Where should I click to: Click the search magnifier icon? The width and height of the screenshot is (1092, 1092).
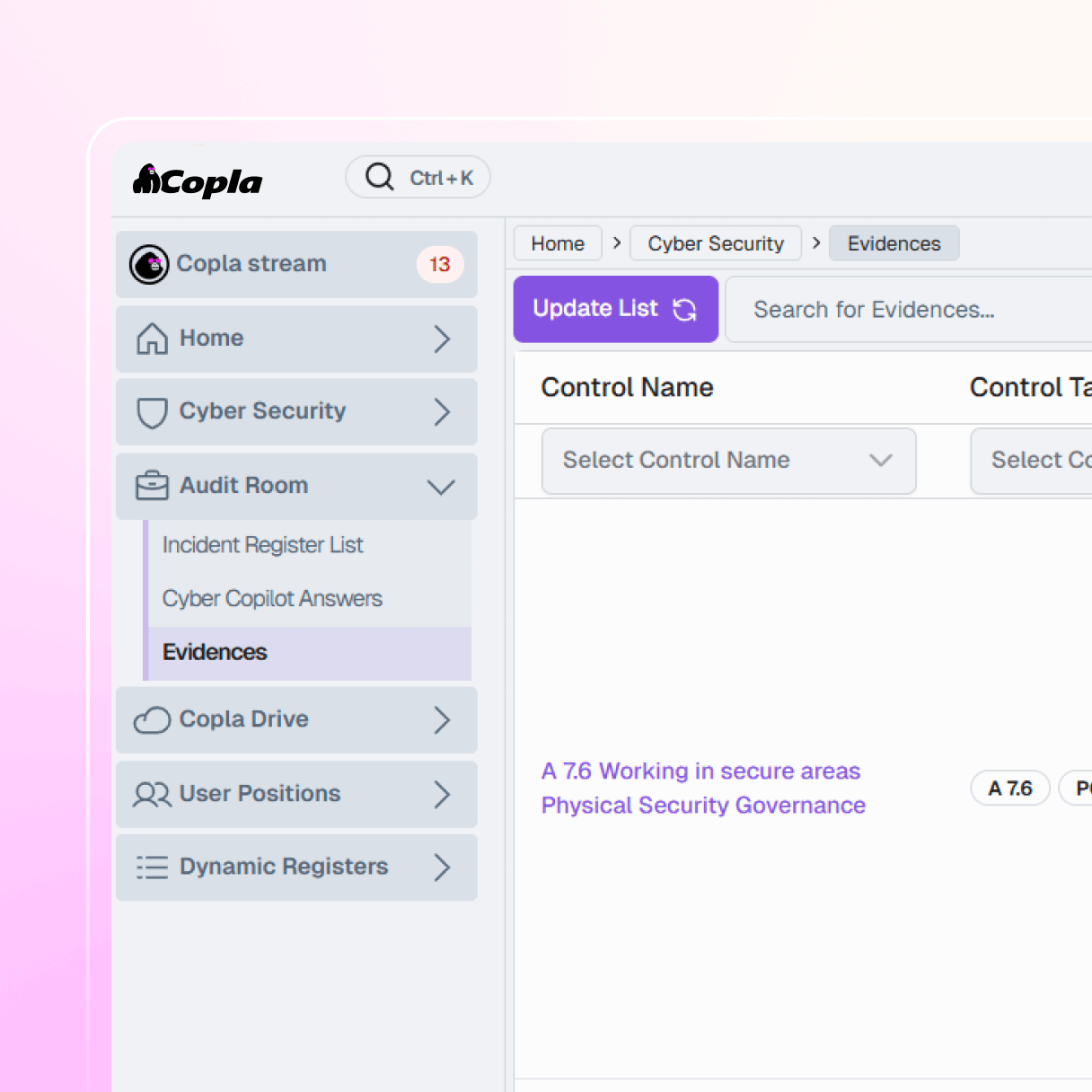[380, 177]
